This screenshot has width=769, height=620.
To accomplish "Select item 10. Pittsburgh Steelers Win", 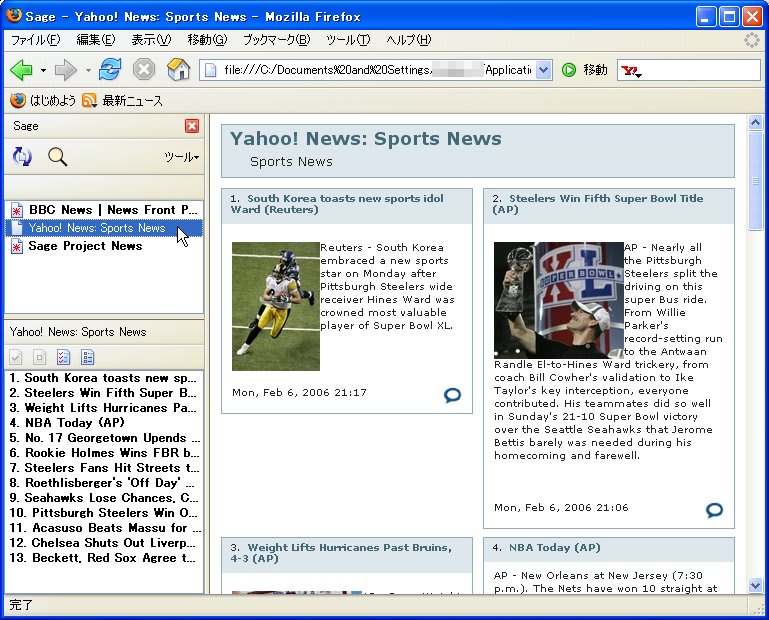I will [x=104, y=513].
